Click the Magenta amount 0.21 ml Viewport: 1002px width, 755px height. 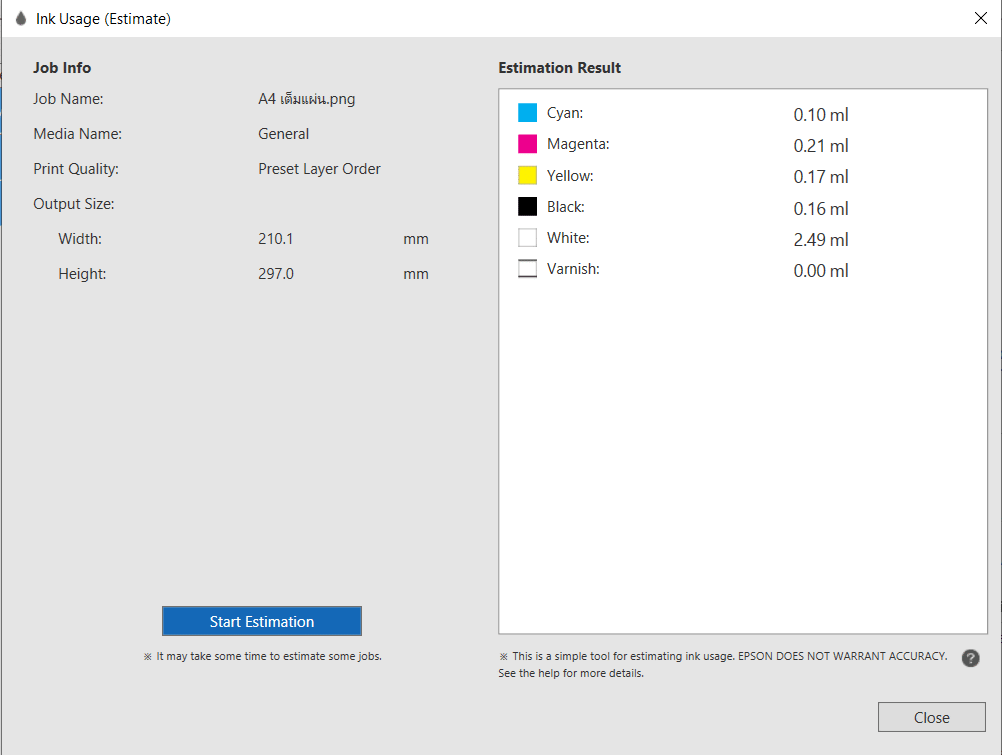point(820,146)
